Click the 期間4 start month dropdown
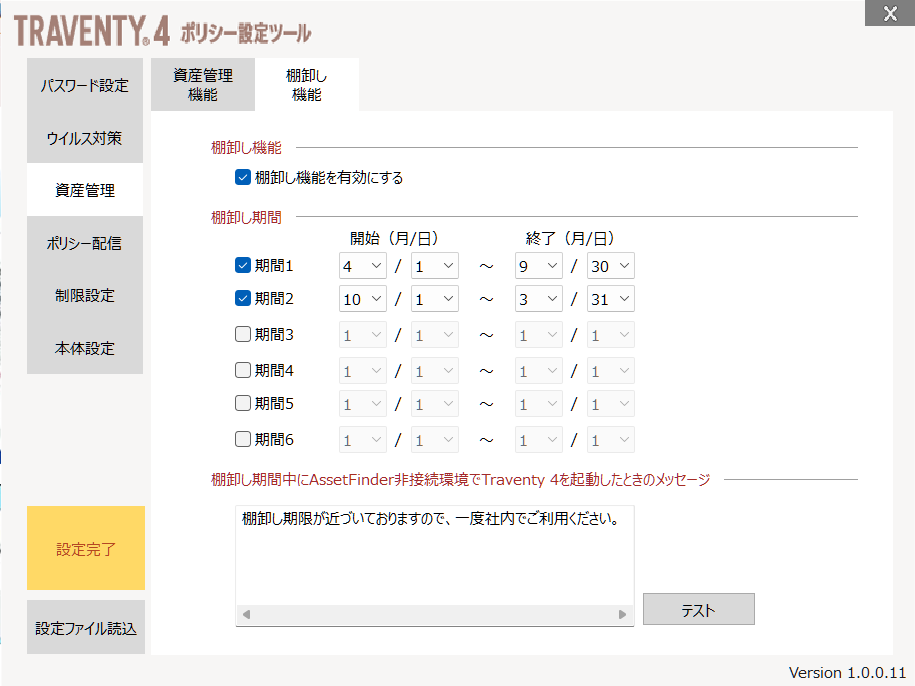The image size is (915, 686). coord(362,371)
